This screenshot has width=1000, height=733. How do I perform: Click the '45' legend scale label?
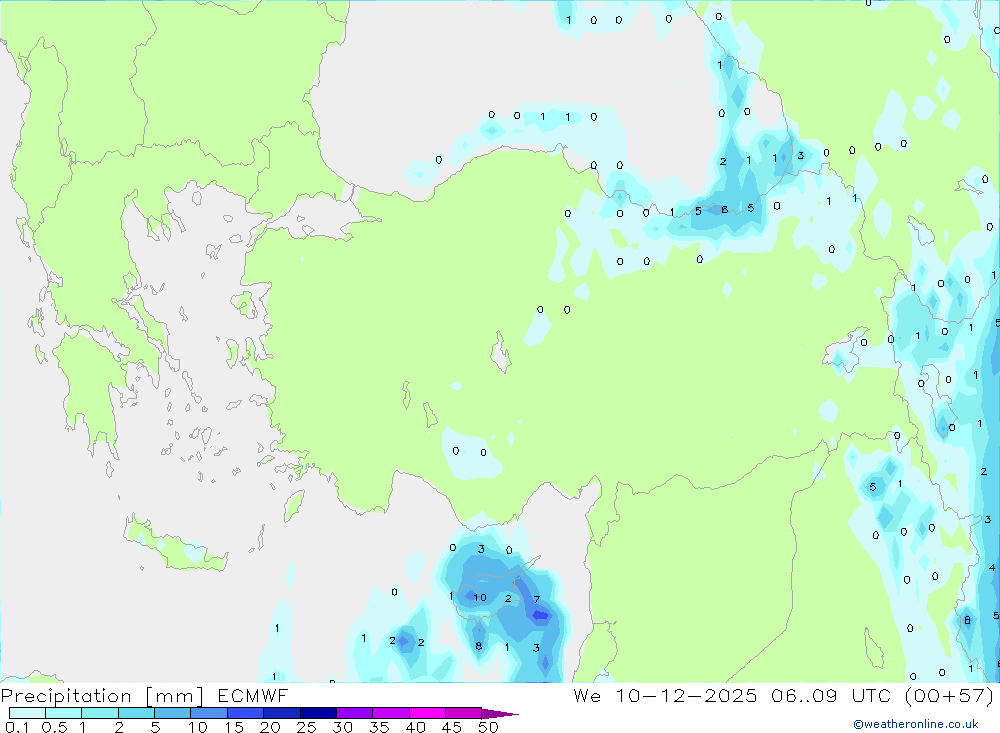[x=452, y=727]
